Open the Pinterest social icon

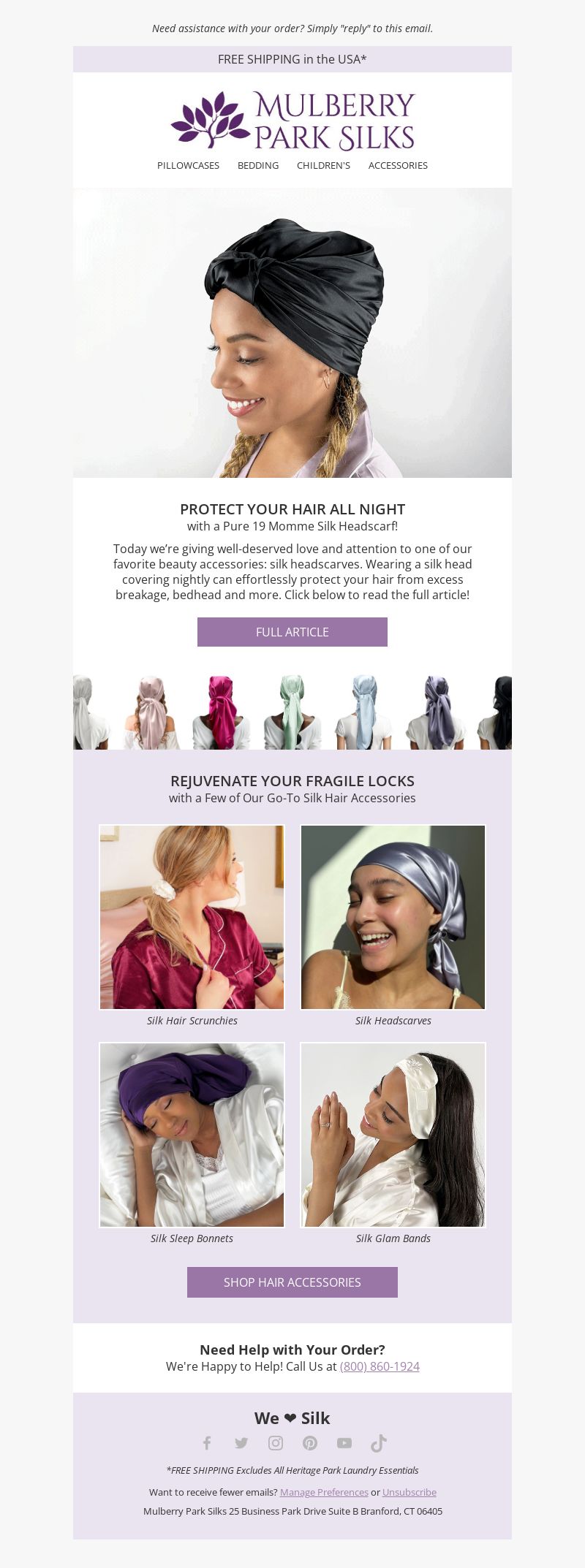point(310,1442)
